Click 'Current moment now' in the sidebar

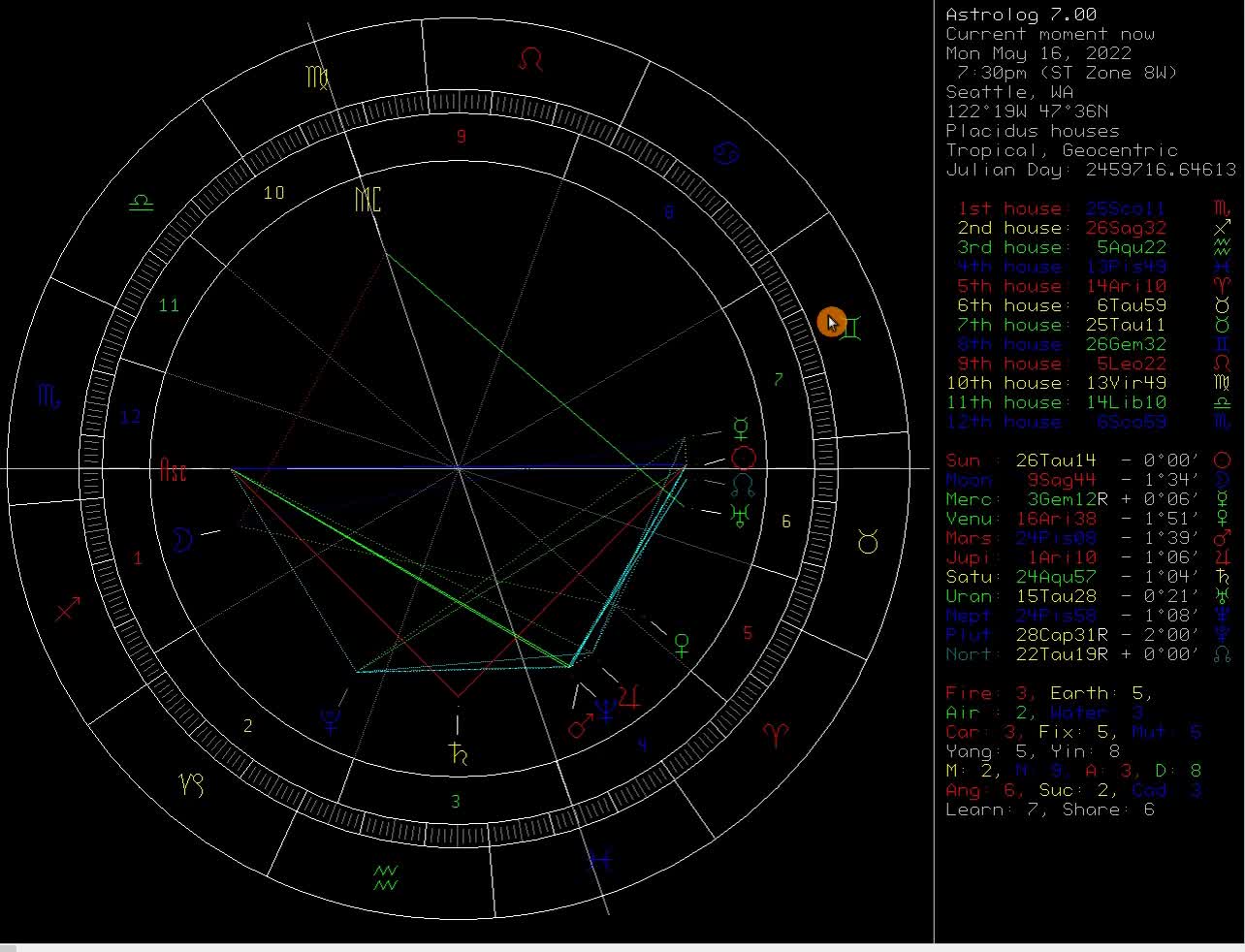click(1050, 34)
